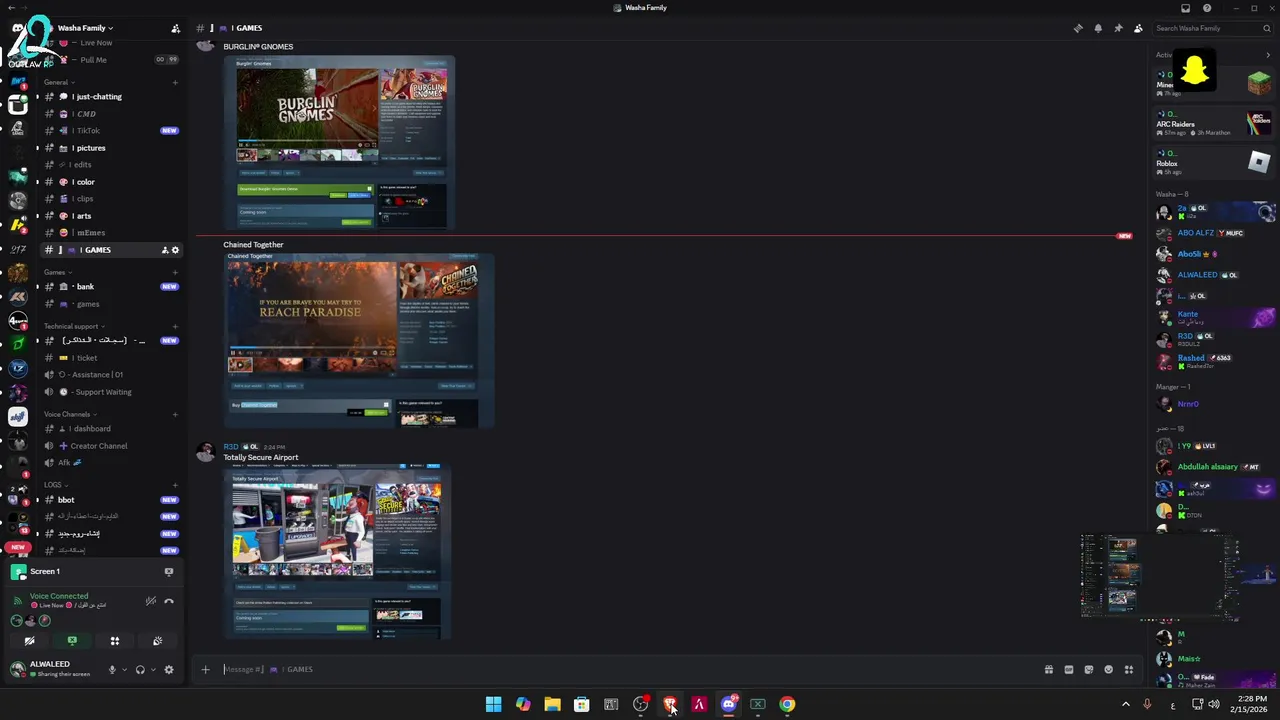Open the GIF picker
1280x720 pixels.
1068,670
